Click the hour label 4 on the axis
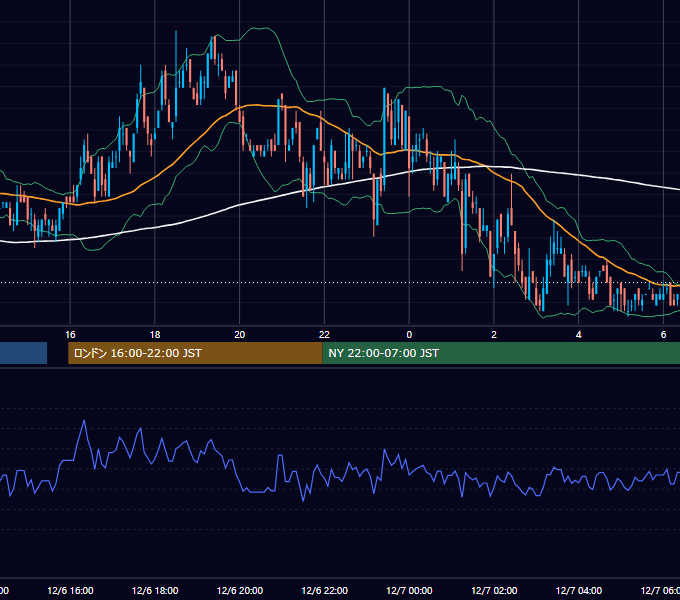The height and width of the screenshot is (600, 680). 579,334
